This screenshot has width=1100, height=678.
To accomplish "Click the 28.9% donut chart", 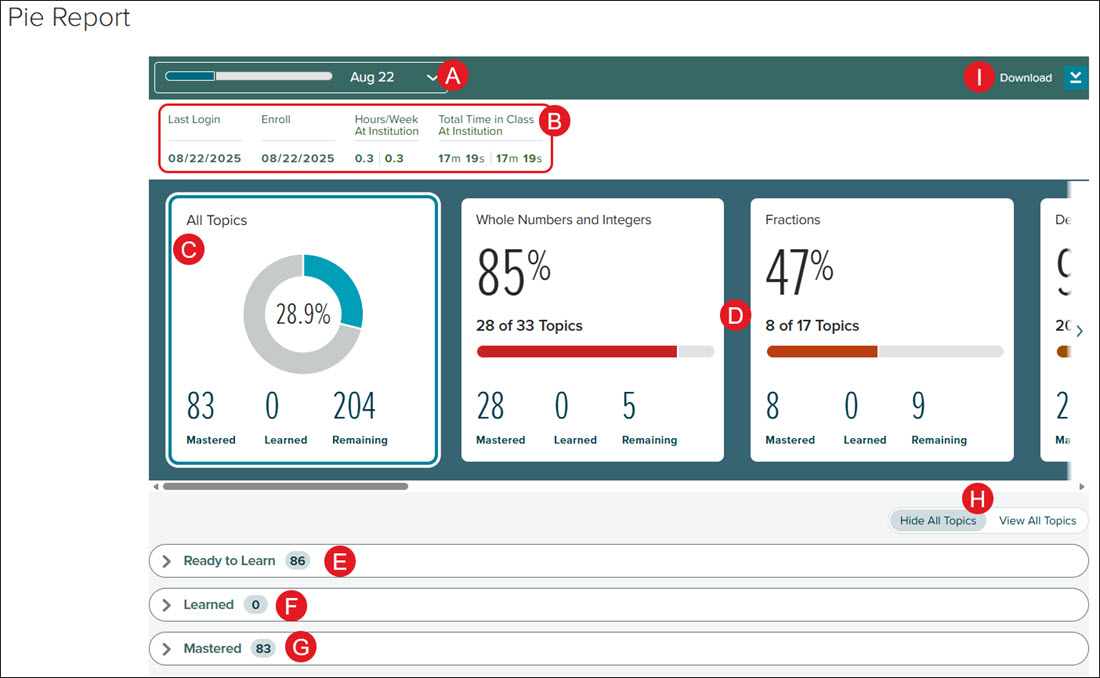I will 303,314.
